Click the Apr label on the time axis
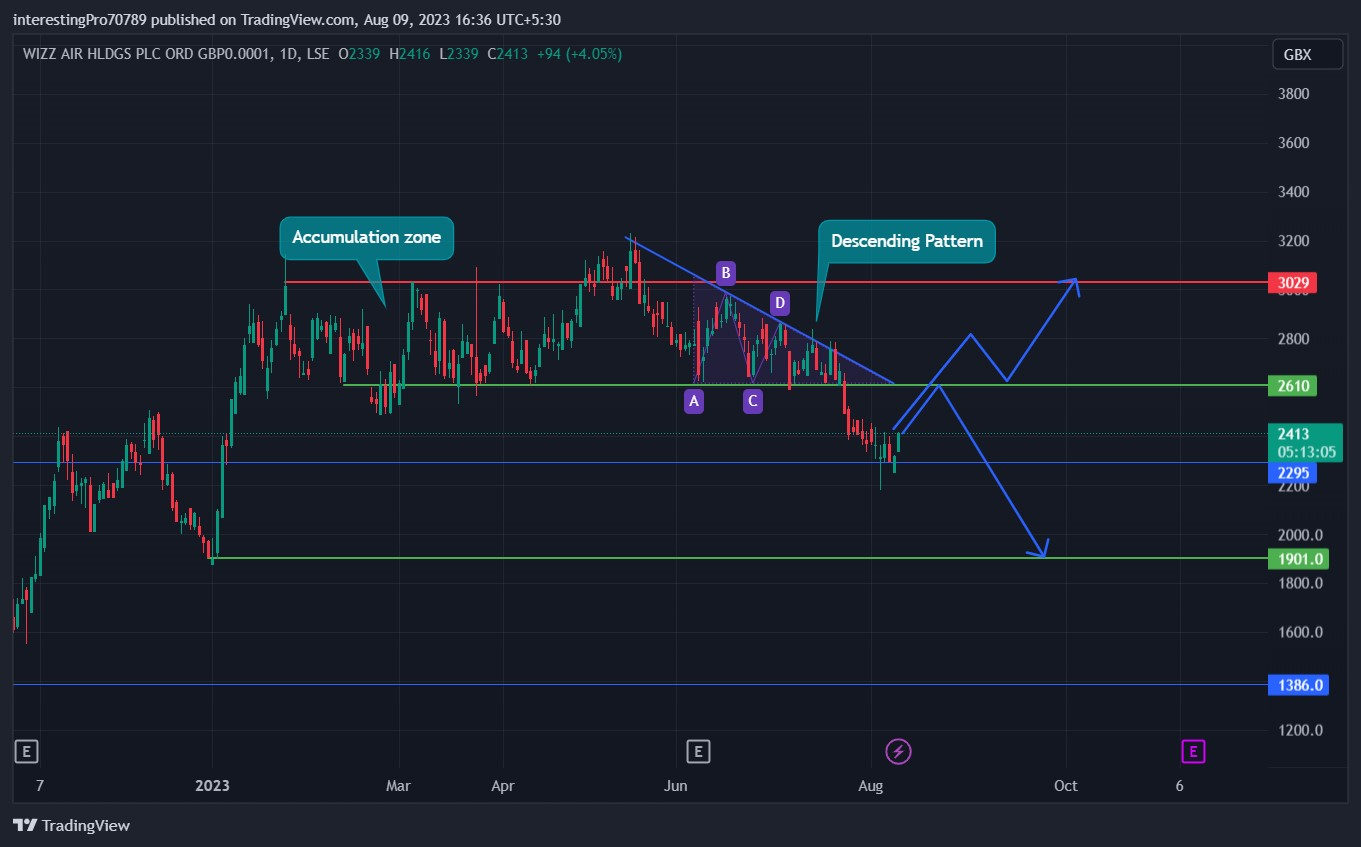 coord(503,786)
